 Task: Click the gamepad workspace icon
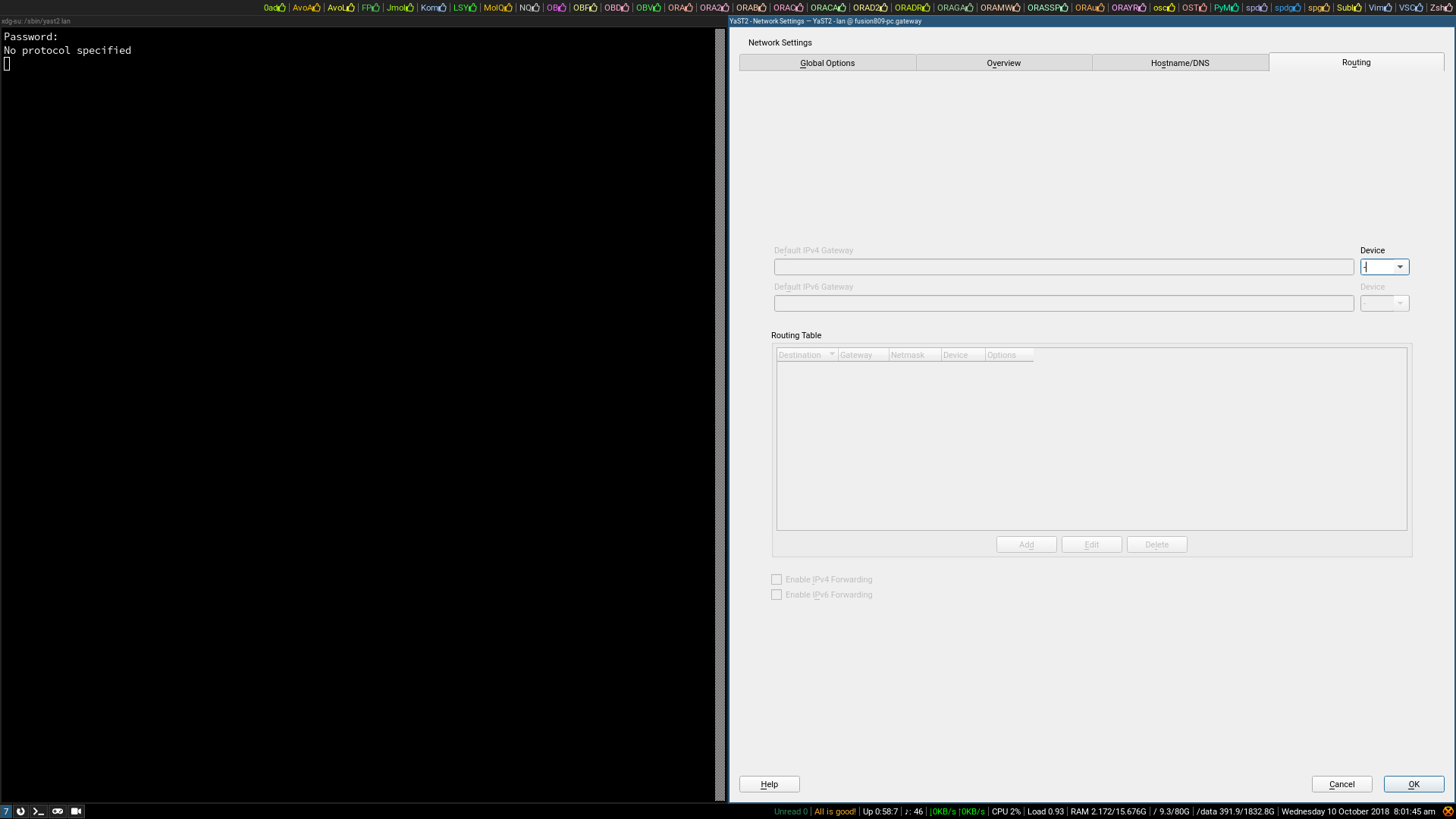click(58, 811)
